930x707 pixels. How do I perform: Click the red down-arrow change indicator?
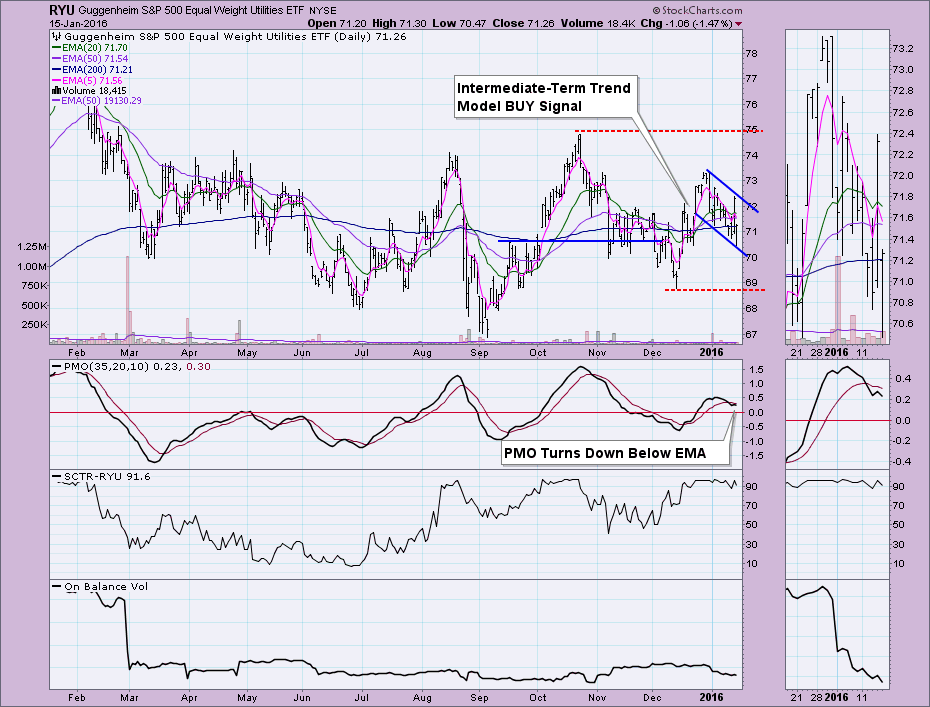[739, 22]
